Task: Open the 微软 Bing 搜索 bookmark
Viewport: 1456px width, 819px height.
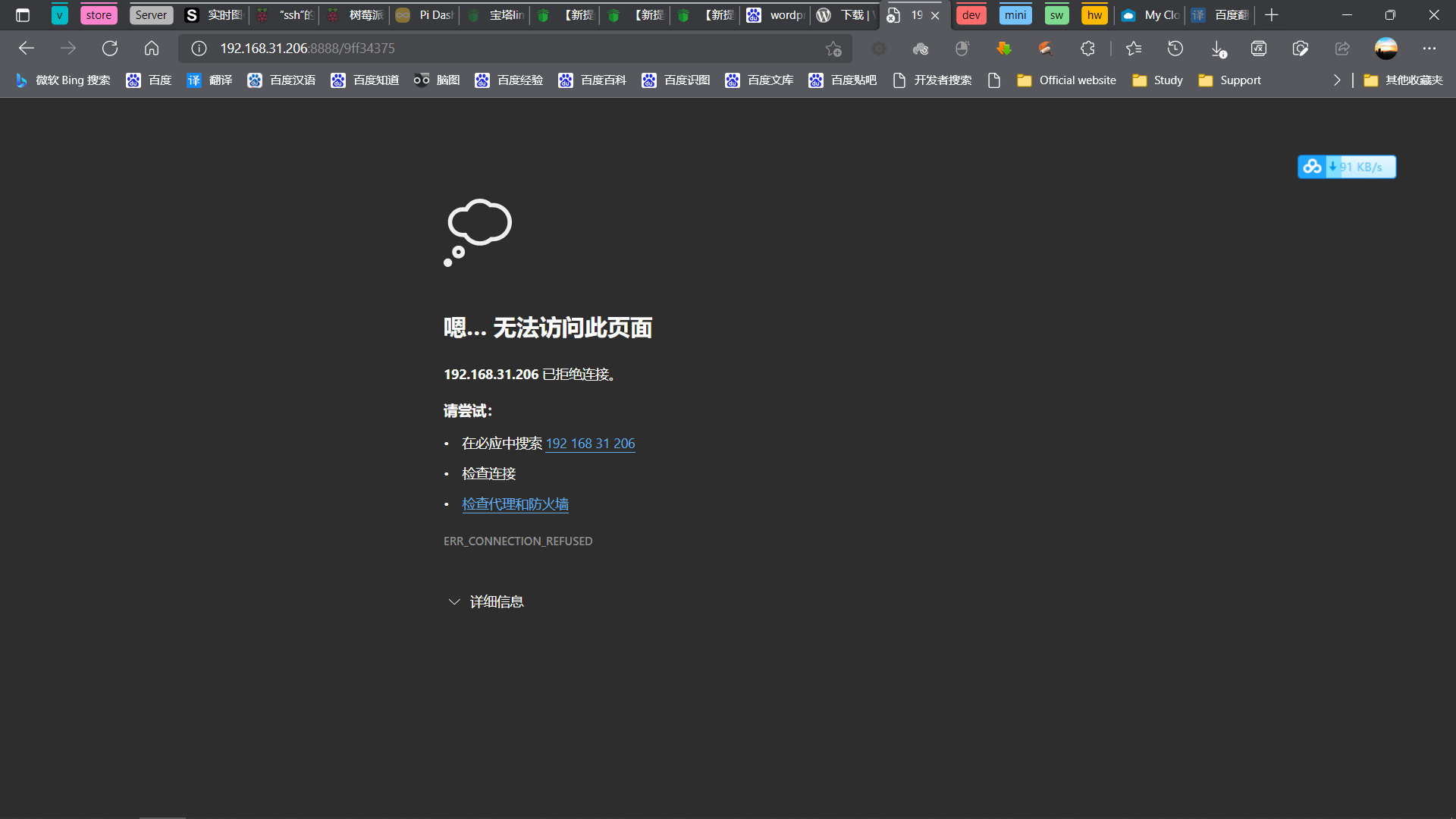Action: (x=63, y=80)
